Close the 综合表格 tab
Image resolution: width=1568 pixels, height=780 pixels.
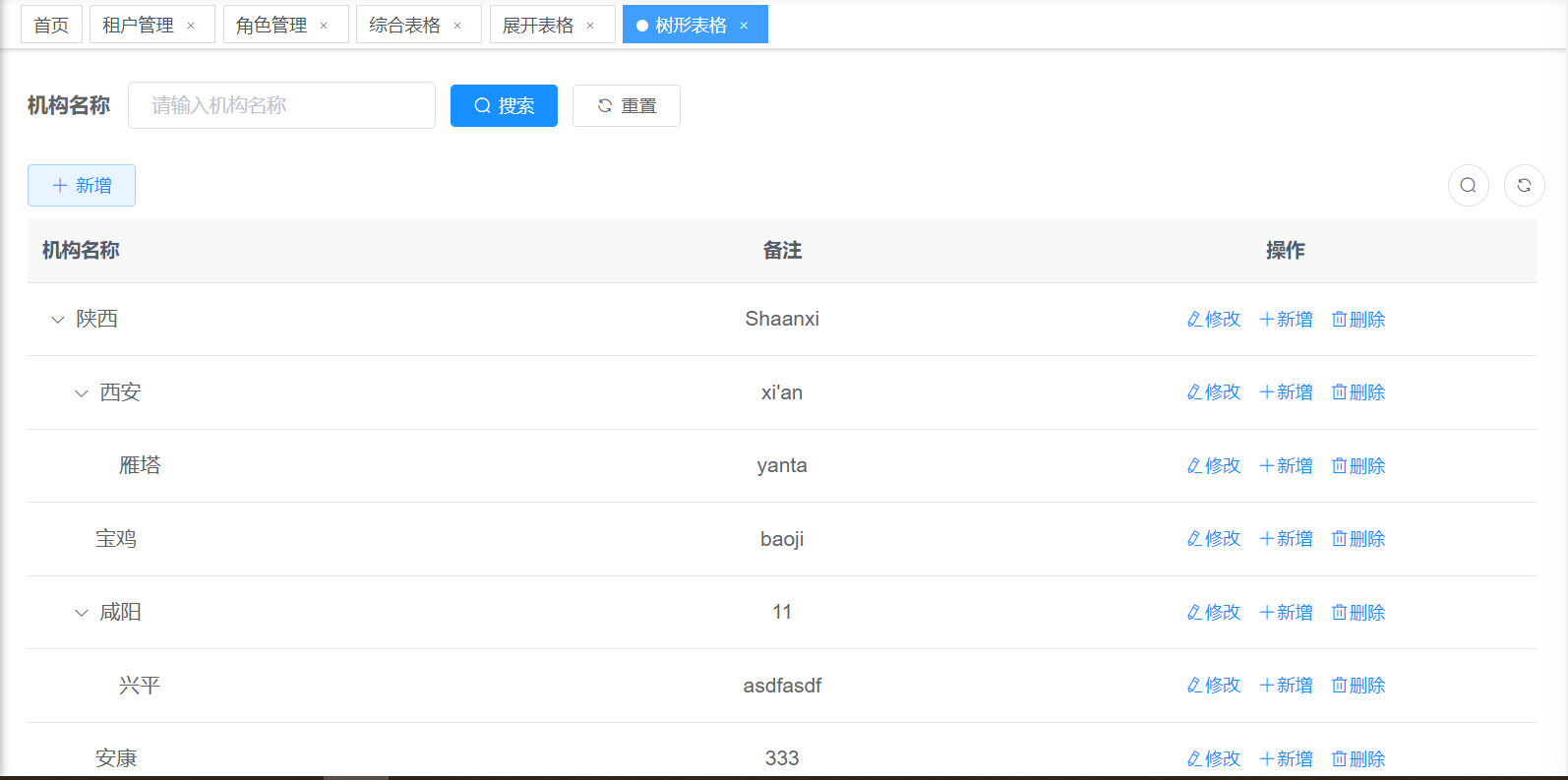(457, 26)
